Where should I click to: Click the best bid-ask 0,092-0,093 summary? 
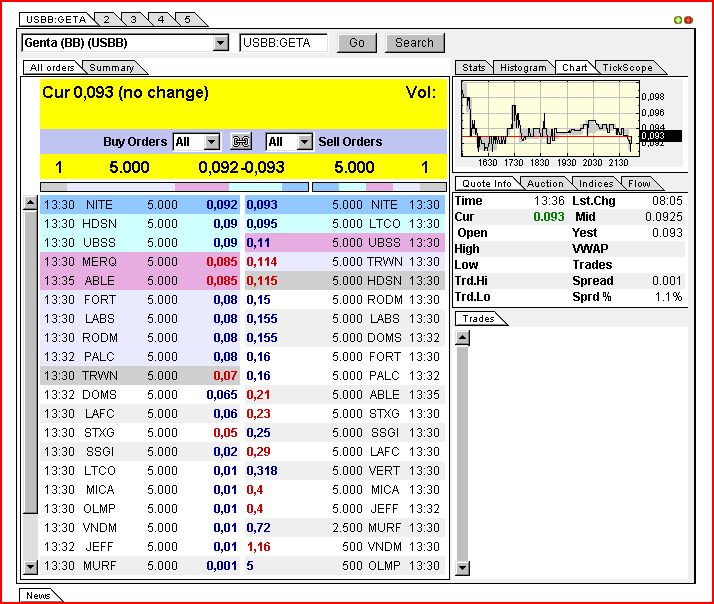coord(241,167)
